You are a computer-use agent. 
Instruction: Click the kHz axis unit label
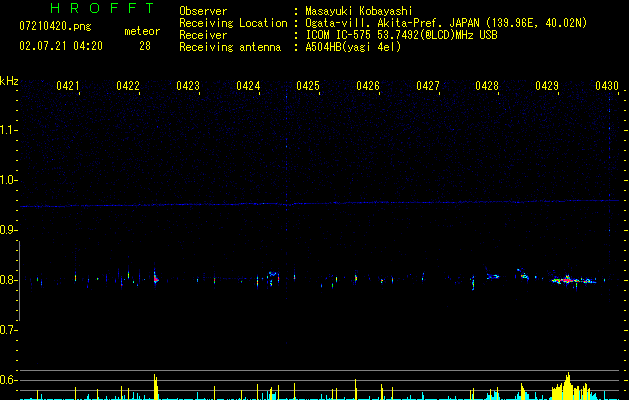click(9, 81)
